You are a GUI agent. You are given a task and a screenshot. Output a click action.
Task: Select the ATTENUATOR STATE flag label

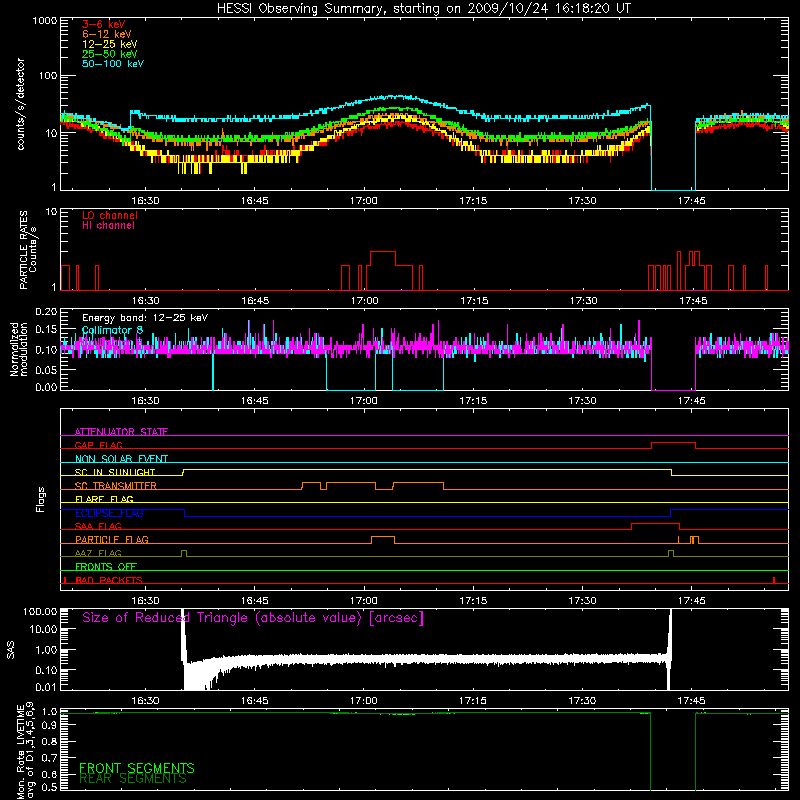click(x=121, y=432)
